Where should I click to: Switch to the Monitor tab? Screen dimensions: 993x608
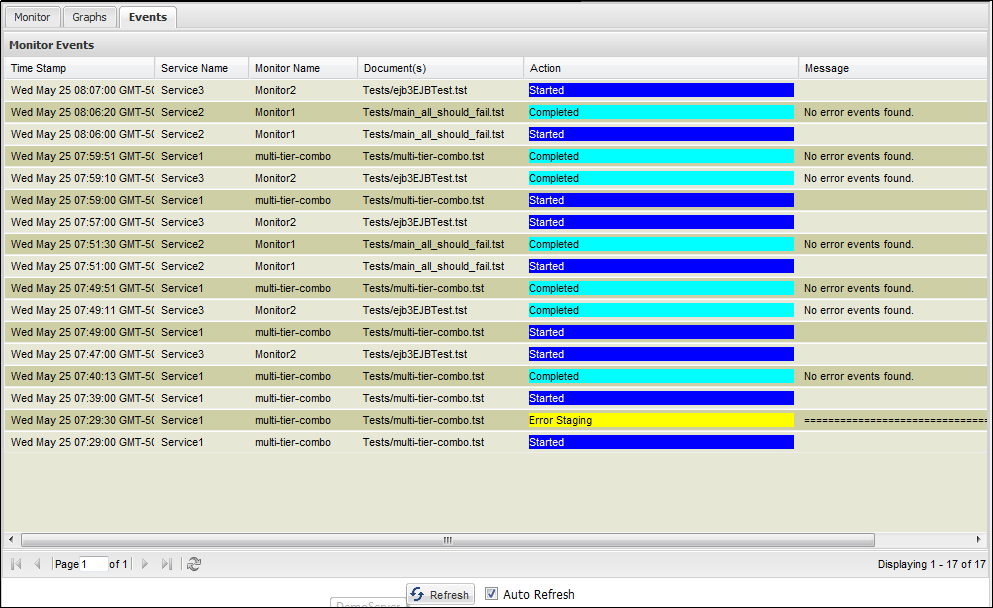[x=32, y=17]
